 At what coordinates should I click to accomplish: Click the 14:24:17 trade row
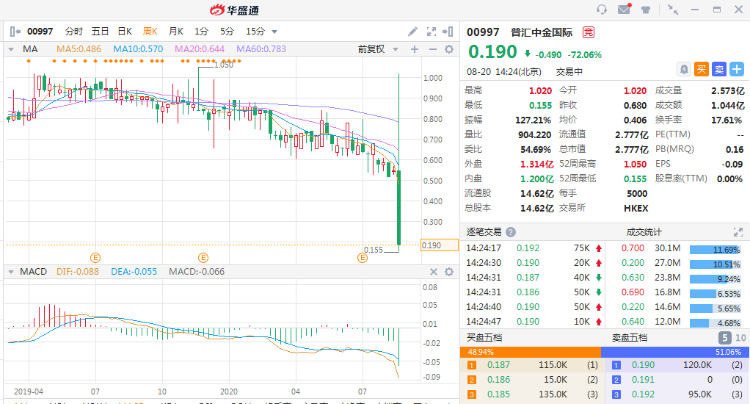pyautogui.click(x=533, y=248)
